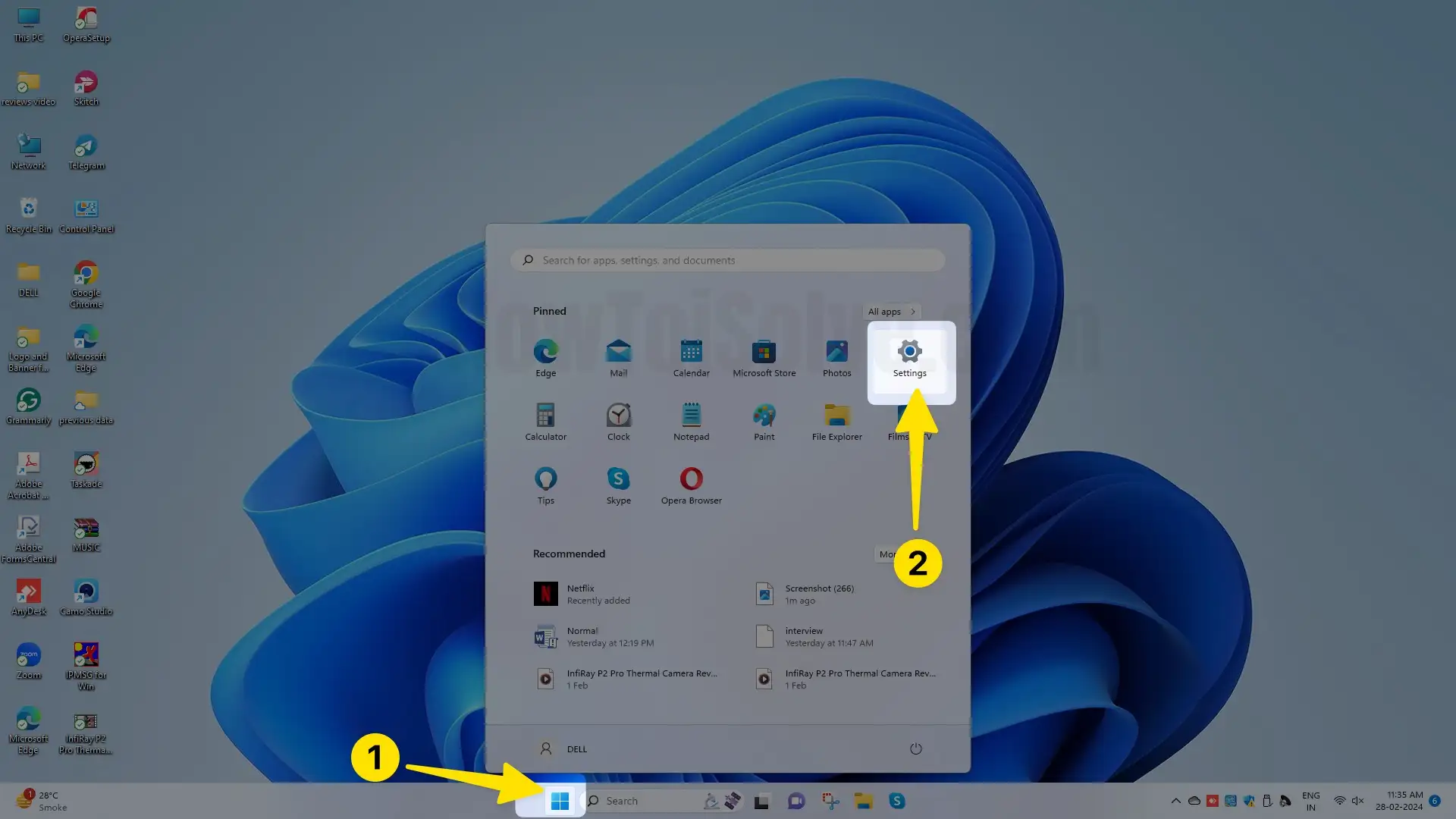Open the Photos app
This screenshot has width=1456, height=819.
click(x=837, y=359)
